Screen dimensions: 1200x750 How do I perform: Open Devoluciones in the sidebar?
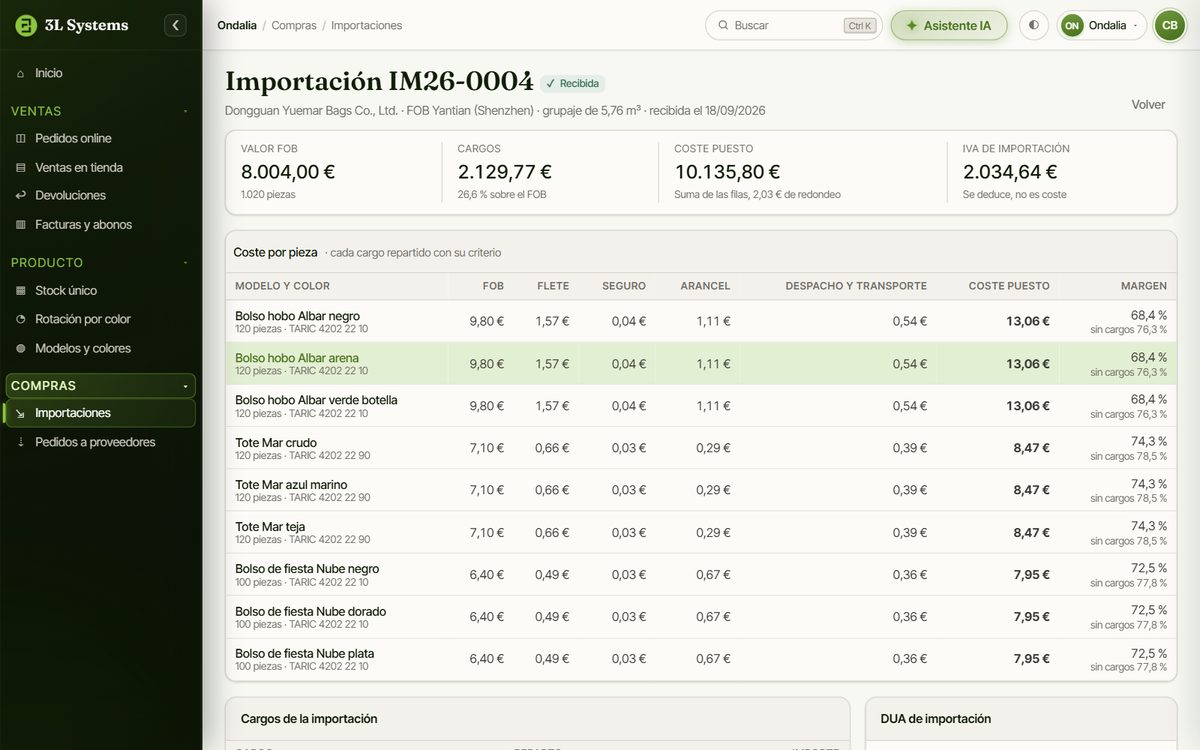(100, 195)
